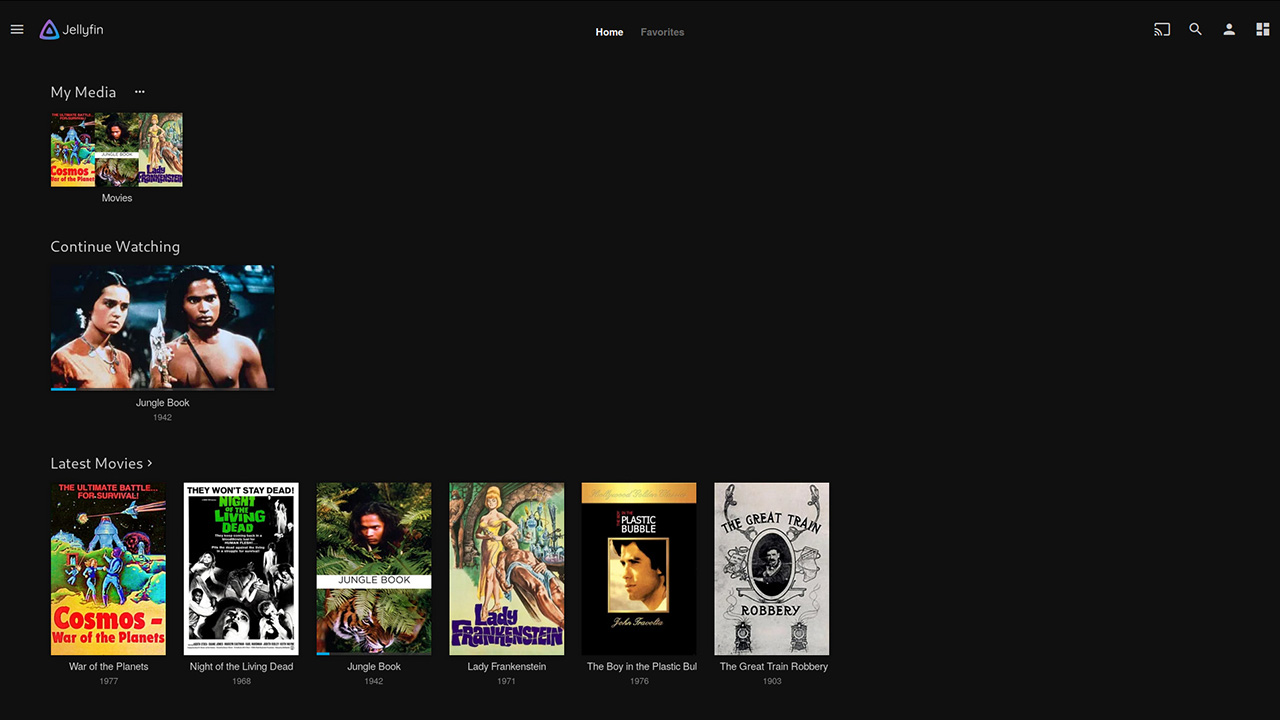Open the Cast to device icon
This screenshot has width=1280, height=720.
1161,30
